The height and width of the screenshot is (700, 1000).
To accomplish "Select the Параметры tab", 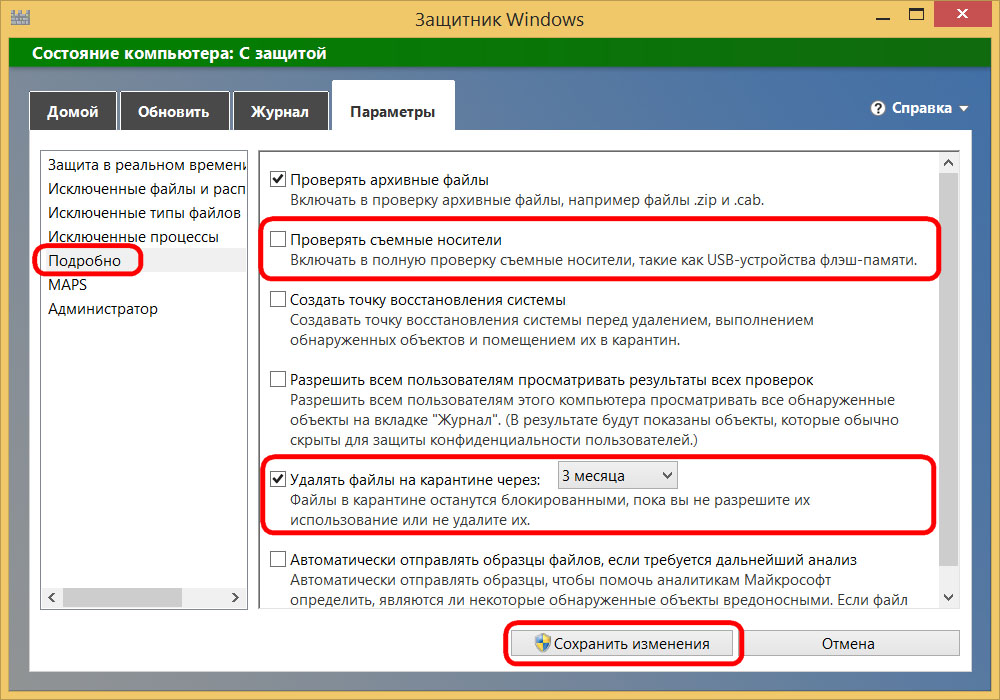I will tap(393, 107).
